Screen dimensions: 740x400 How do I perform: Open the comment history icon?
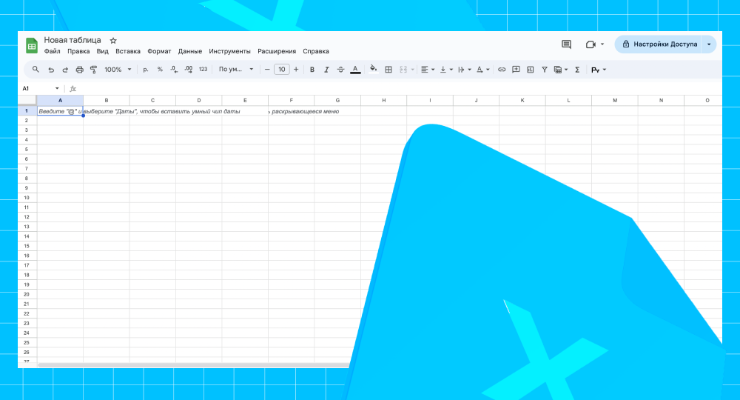[x=566, y=45]
